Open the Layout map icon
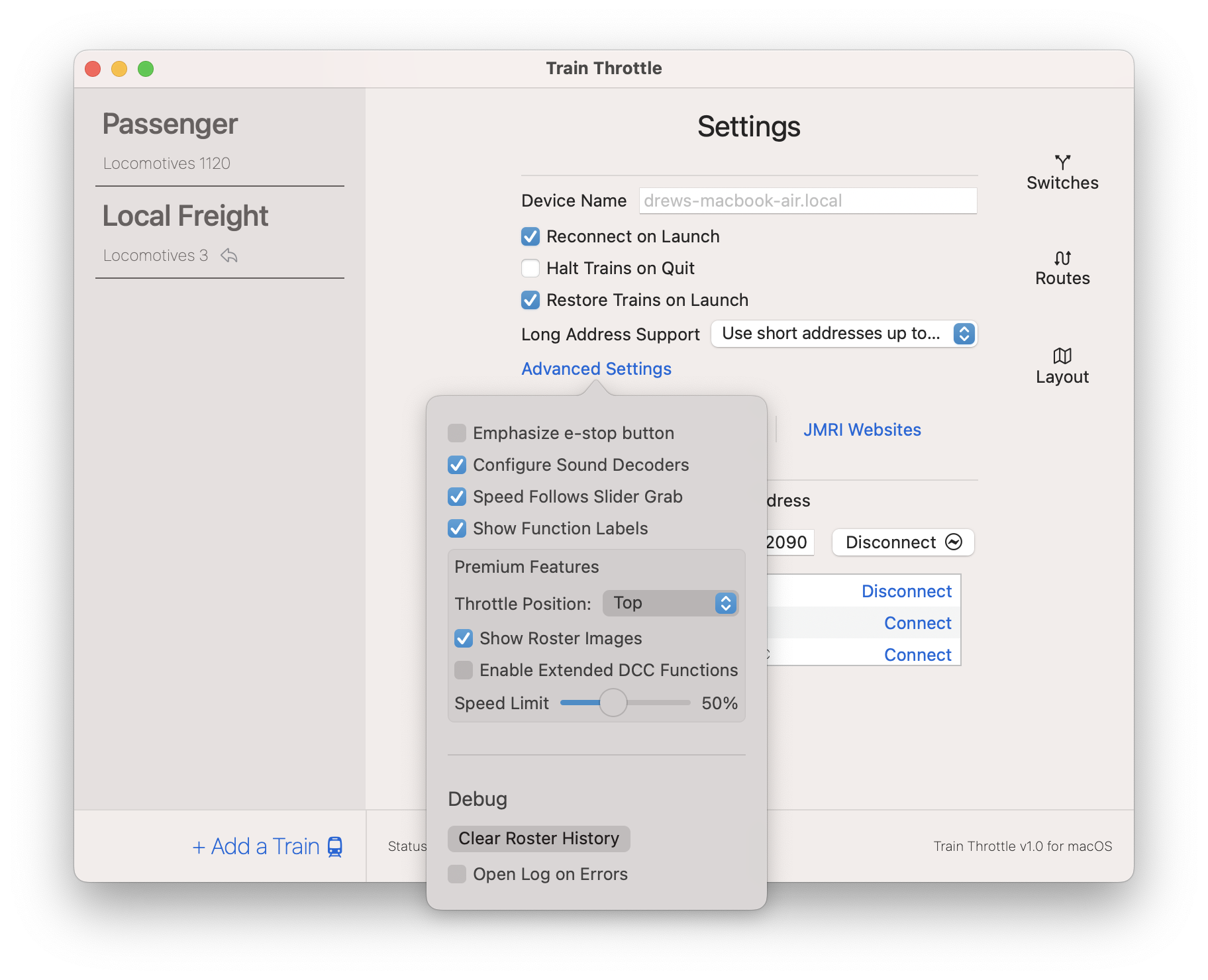The height and width of the screenshot is (980, 1208). [x=1062, y=356]
